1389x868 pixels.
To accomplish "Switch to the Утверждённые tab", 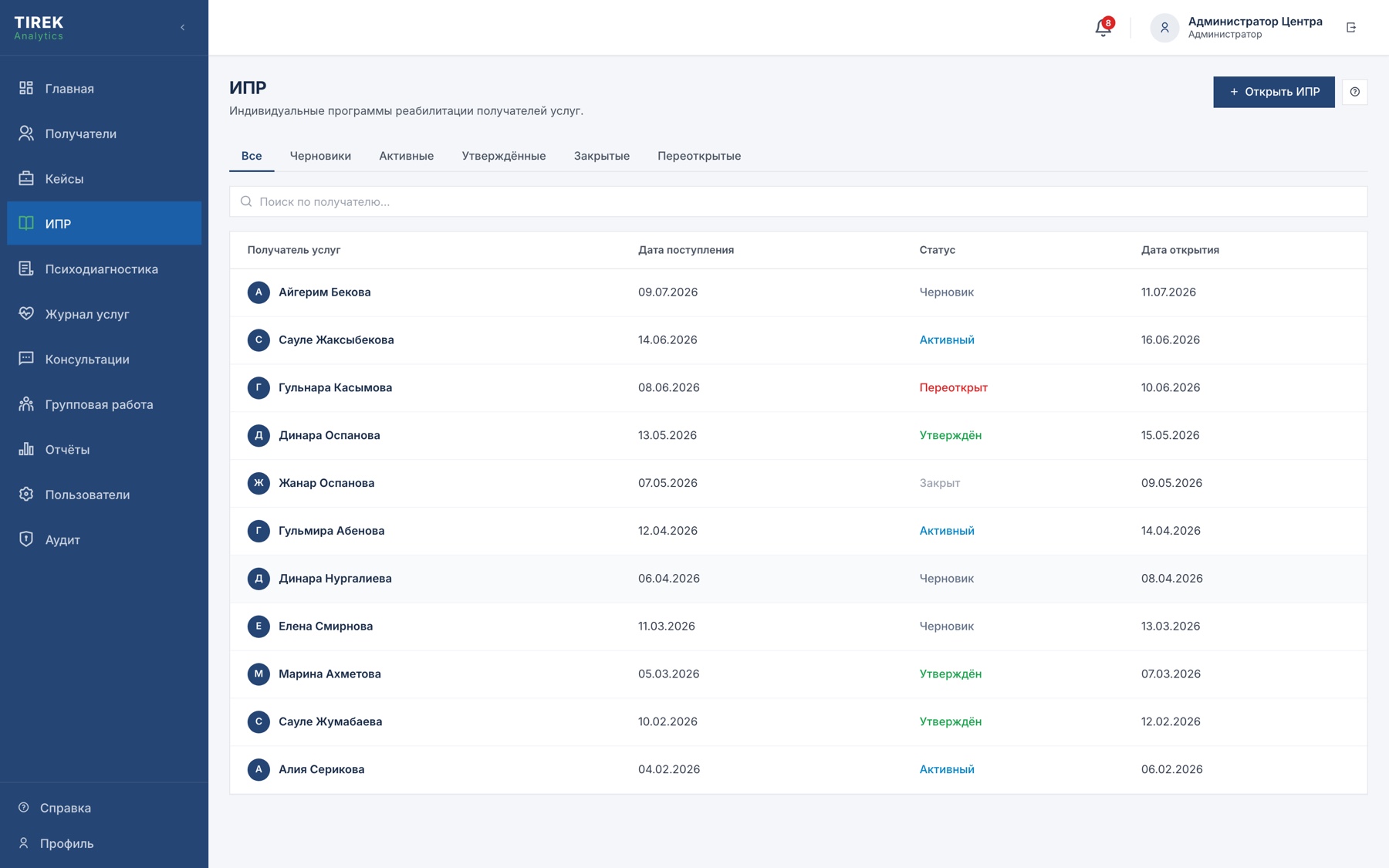I will click(x=504, y=156).
